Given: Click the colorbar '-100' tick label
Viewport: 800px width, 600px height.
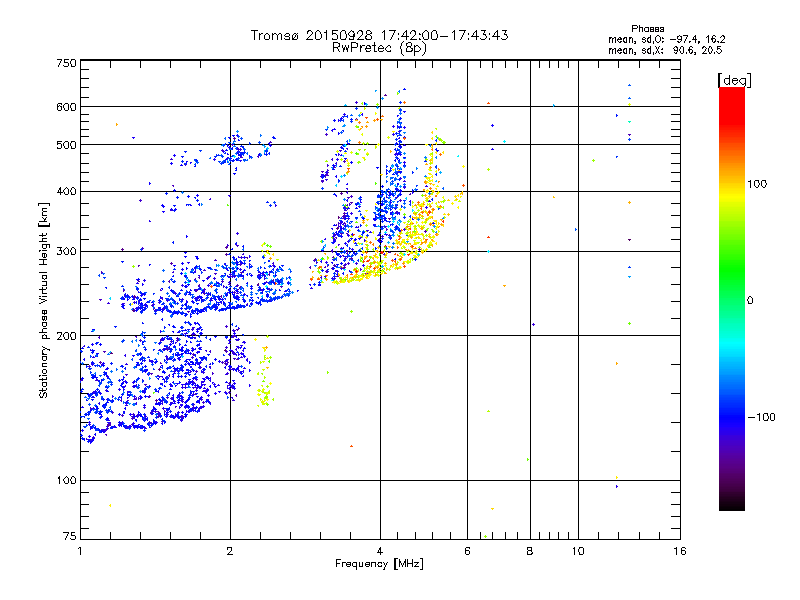Looking at the screenshot, I should point(761,417).
